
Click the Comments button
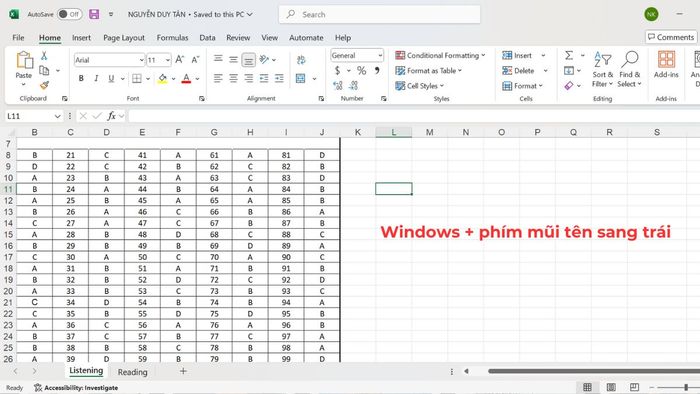point(671,37)
